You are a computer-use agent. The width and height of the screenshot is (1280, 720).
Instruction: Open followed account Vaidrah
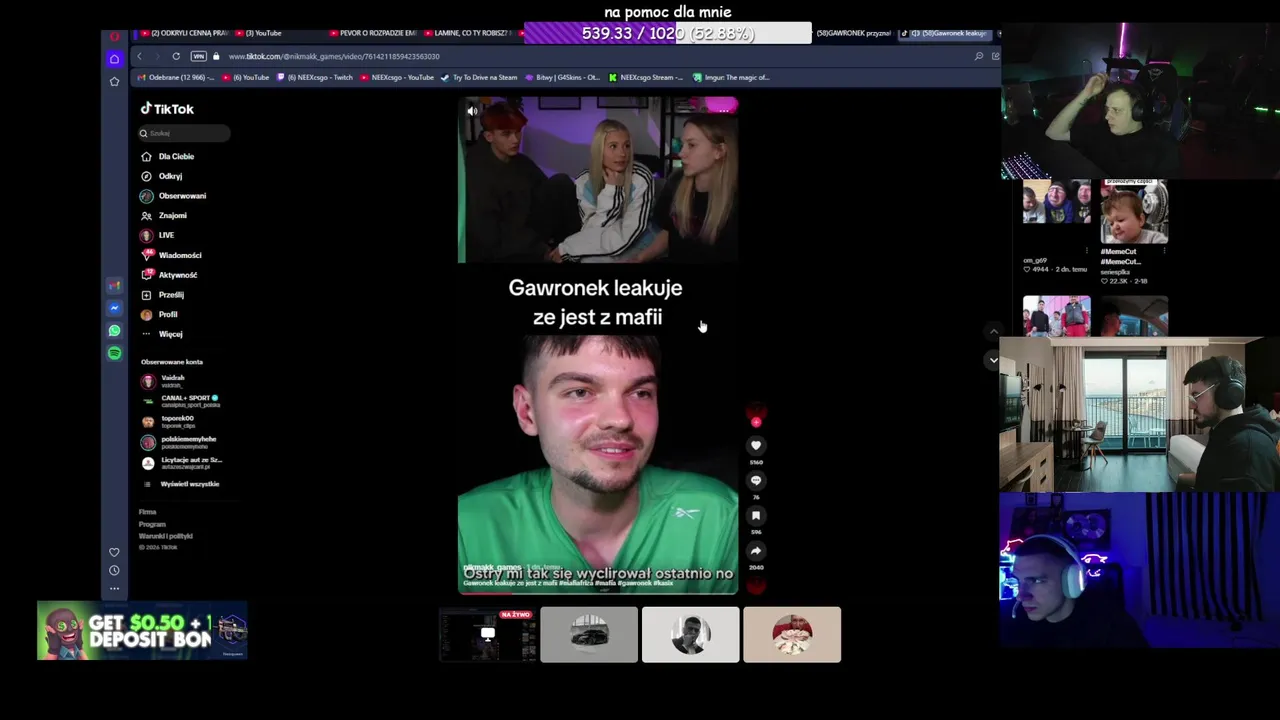point(163,381)
